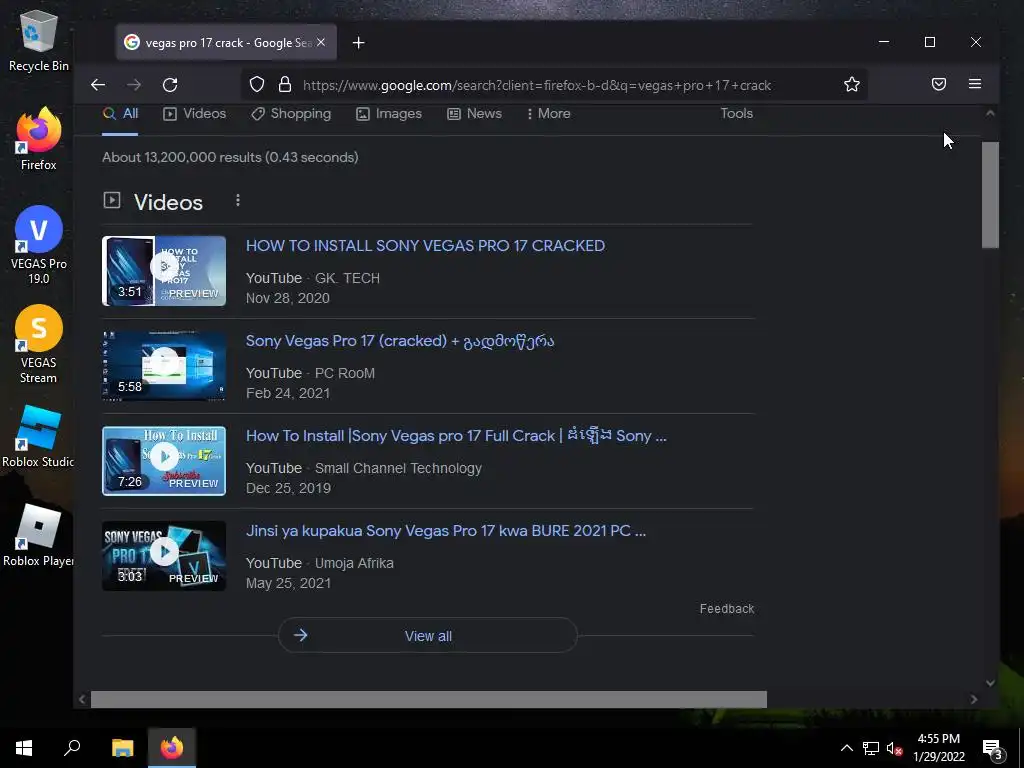Play the Small Channel Technology 7:26 thumbnail
1024x768 pixels.
pyautogui.click(x=164, y=461)
